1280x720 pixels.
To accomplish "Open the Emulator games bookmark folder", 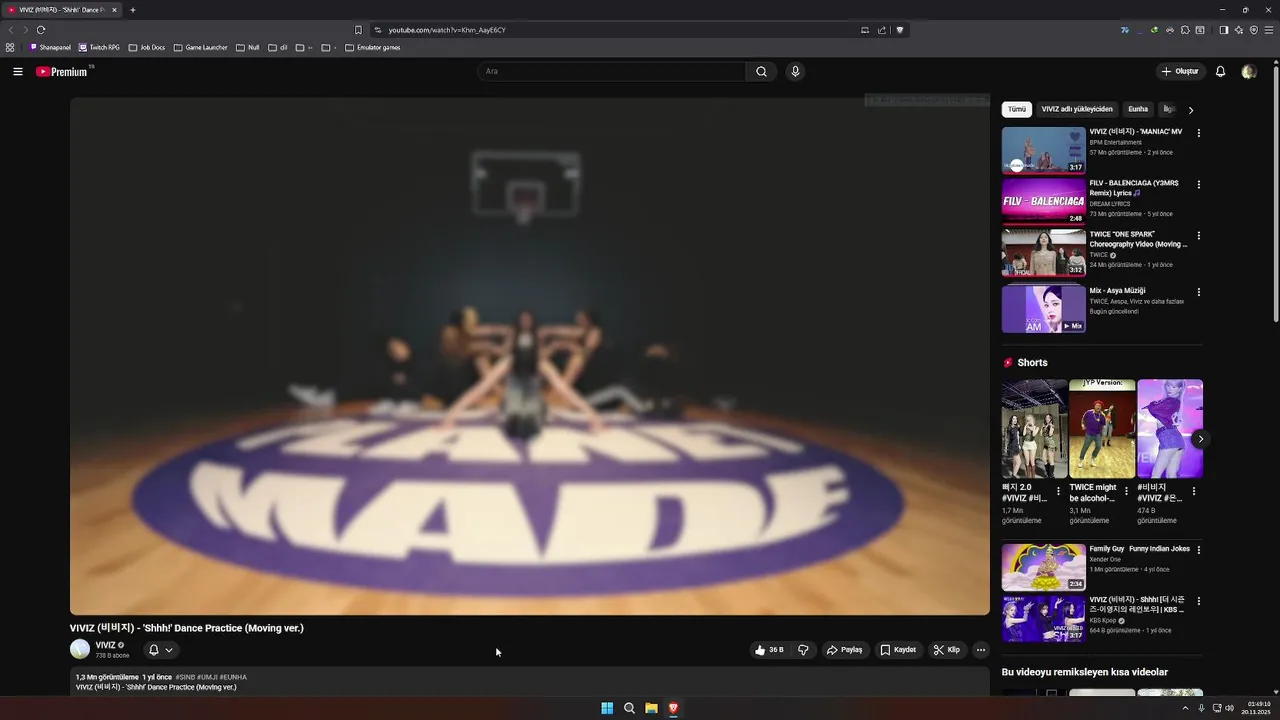I will coord(373,47).
